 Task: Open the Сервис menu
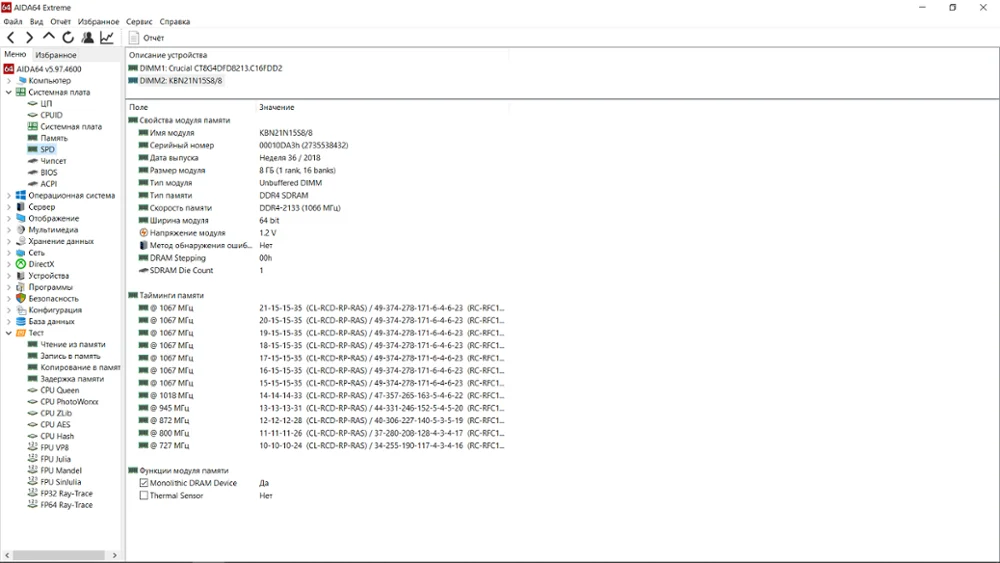pyautogui.click(x=139, y=22)
